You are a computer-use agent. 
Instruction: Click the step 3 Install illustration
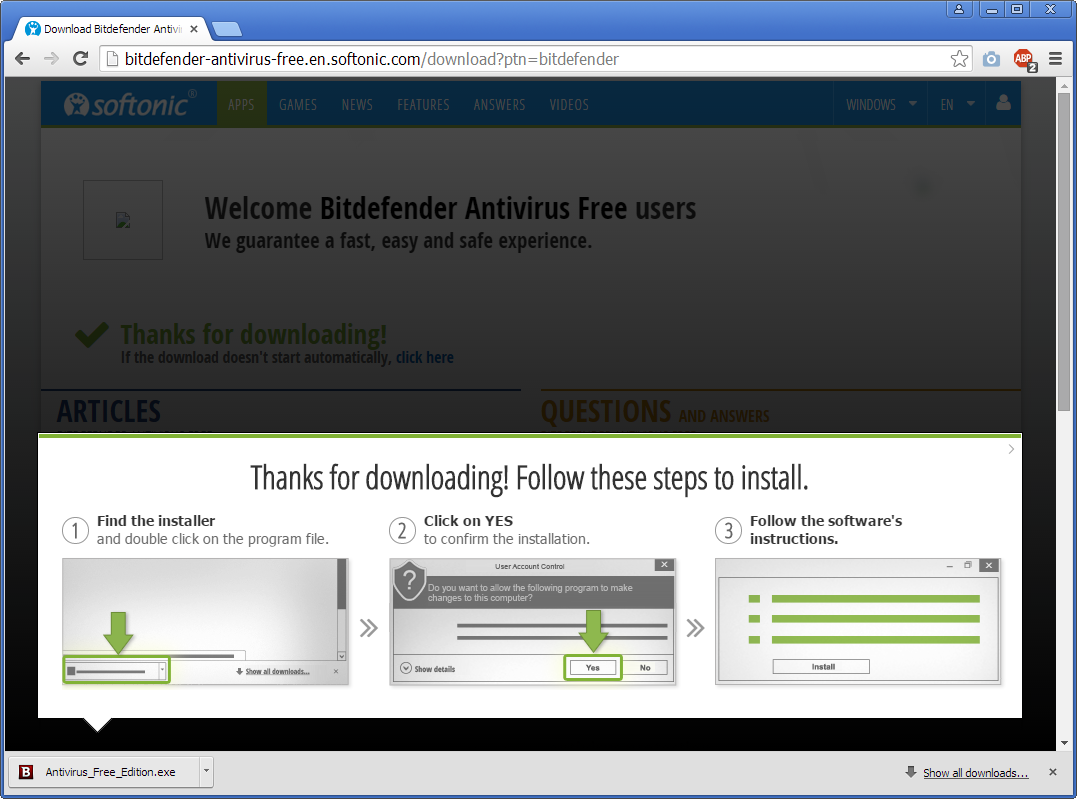click(x=858, y=621)
